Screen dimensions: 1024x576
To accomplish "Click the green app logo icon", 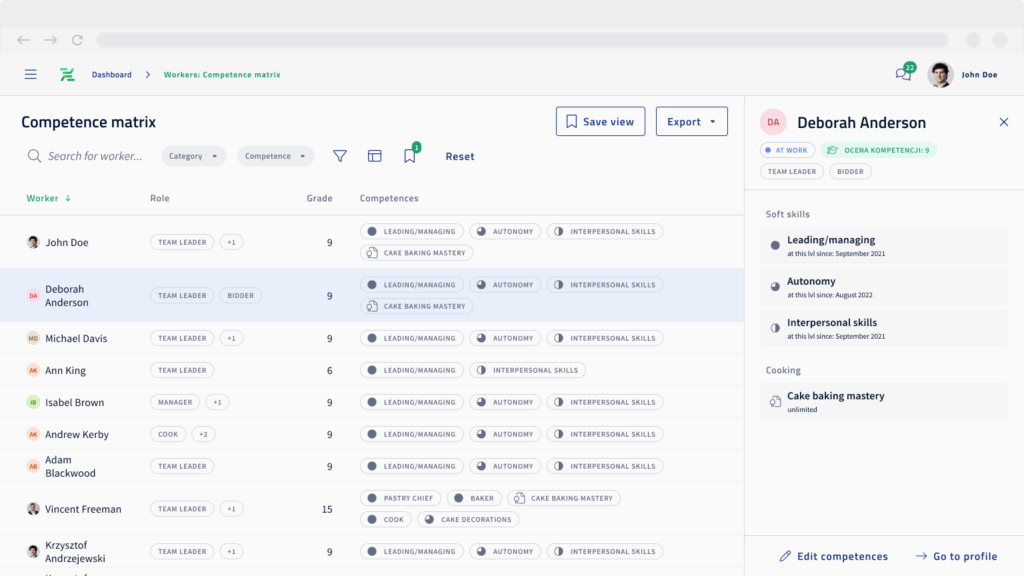I will click(x=67, y=75).
